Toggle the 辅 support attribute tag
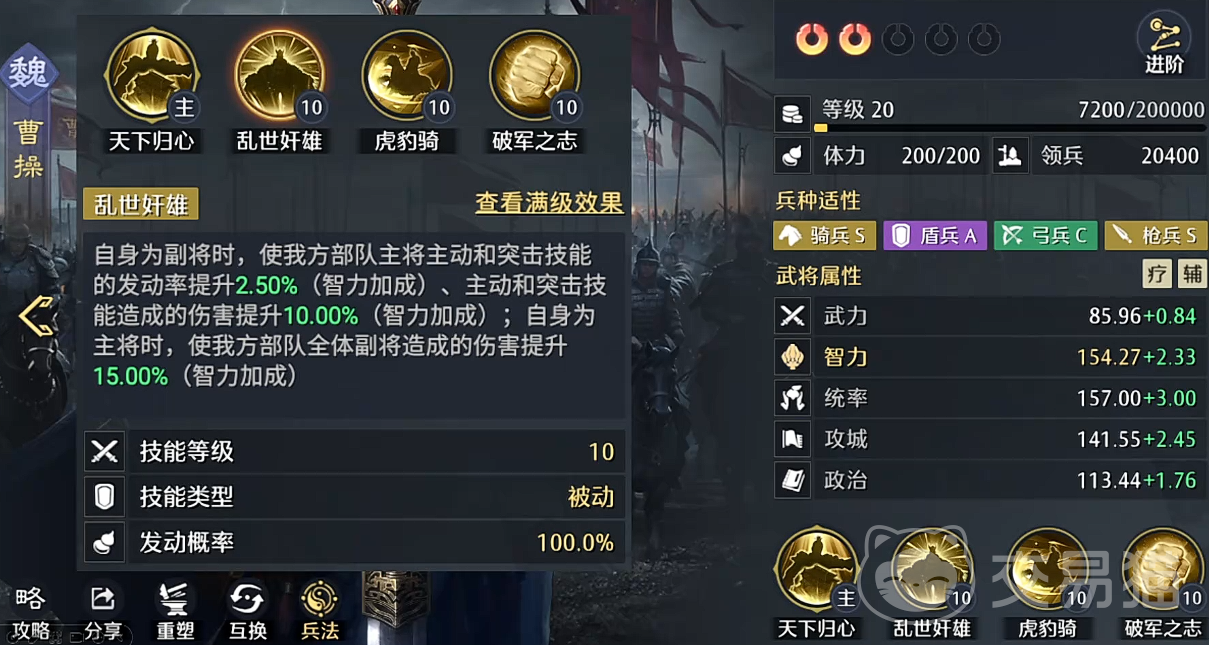Image resolution: width=1209 pixels, height=645 pixels. (x=1190, y=274)
